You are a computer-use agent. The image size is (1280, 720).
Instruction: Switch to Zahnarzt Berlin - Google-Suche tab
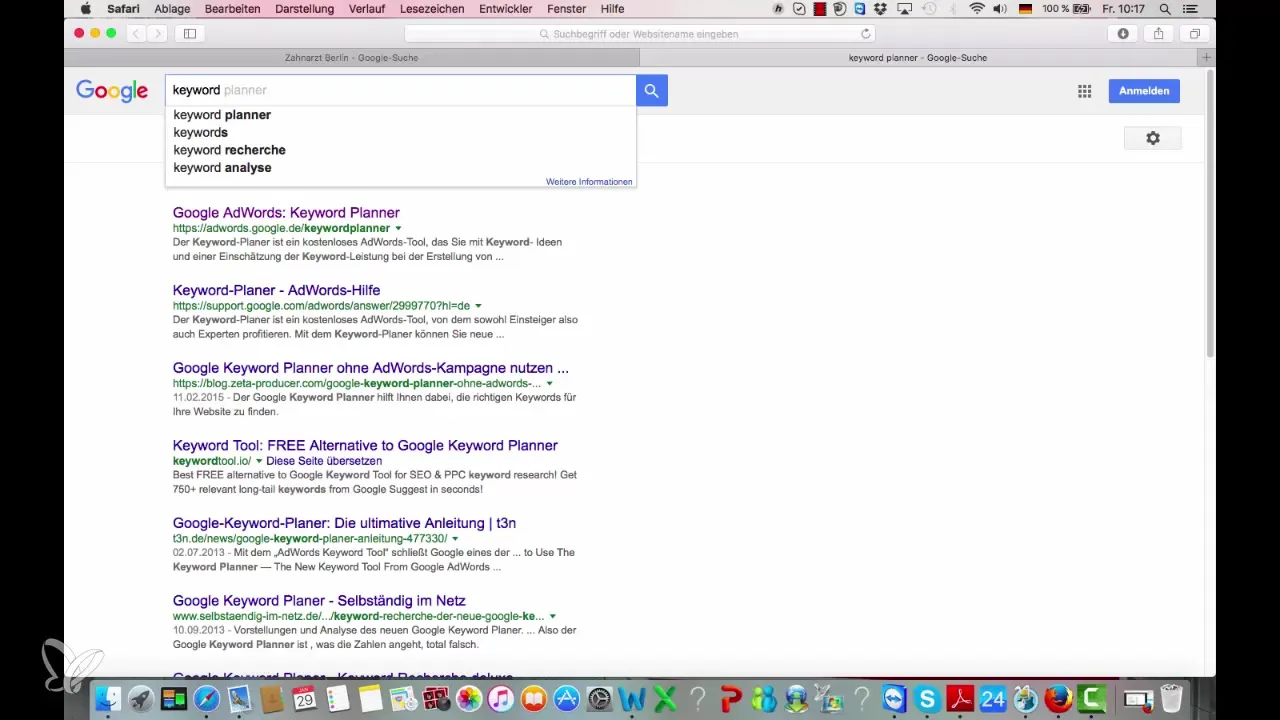(x=351, y=57)
